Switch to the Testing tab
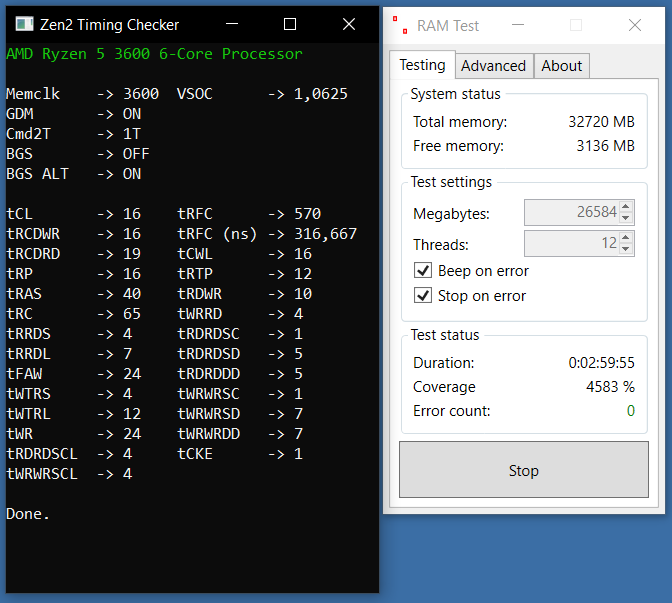Viewport: 672px width, 603px height. [422, 65]
